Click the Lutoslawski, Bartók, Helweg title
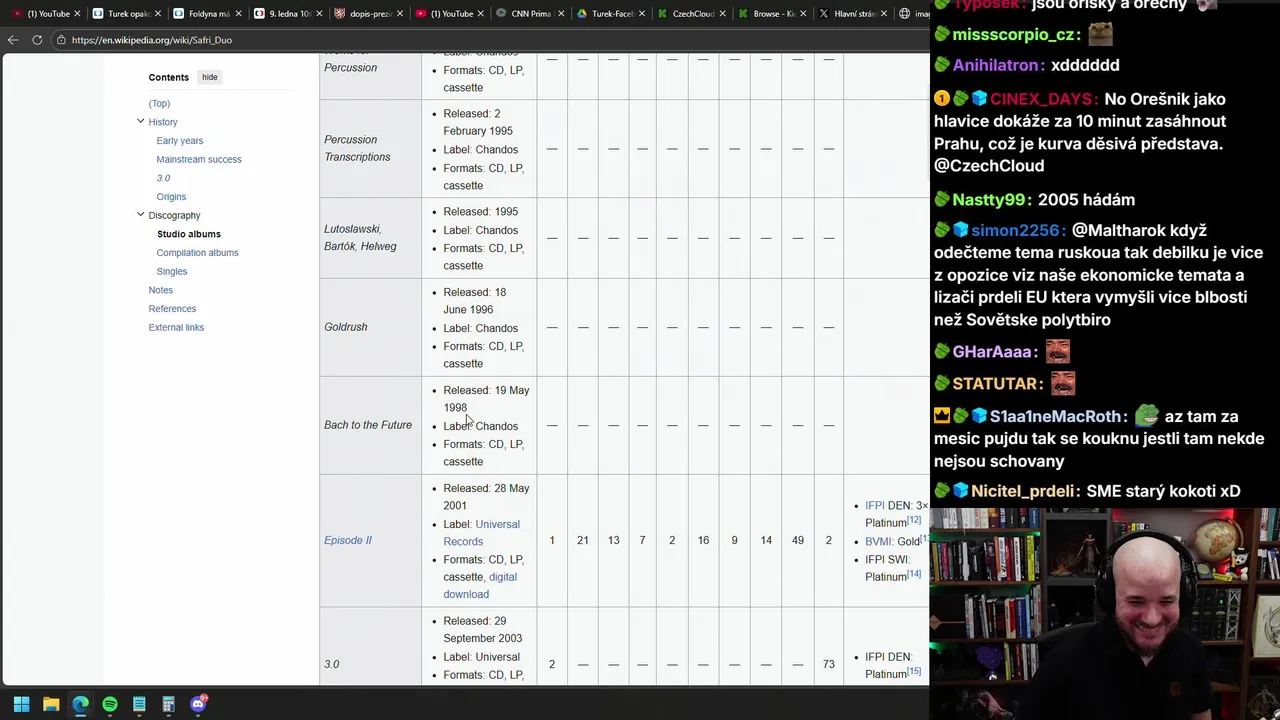The height and width of the screenshot is (720, 1280). pyautogui.click(x=360, y=238)
